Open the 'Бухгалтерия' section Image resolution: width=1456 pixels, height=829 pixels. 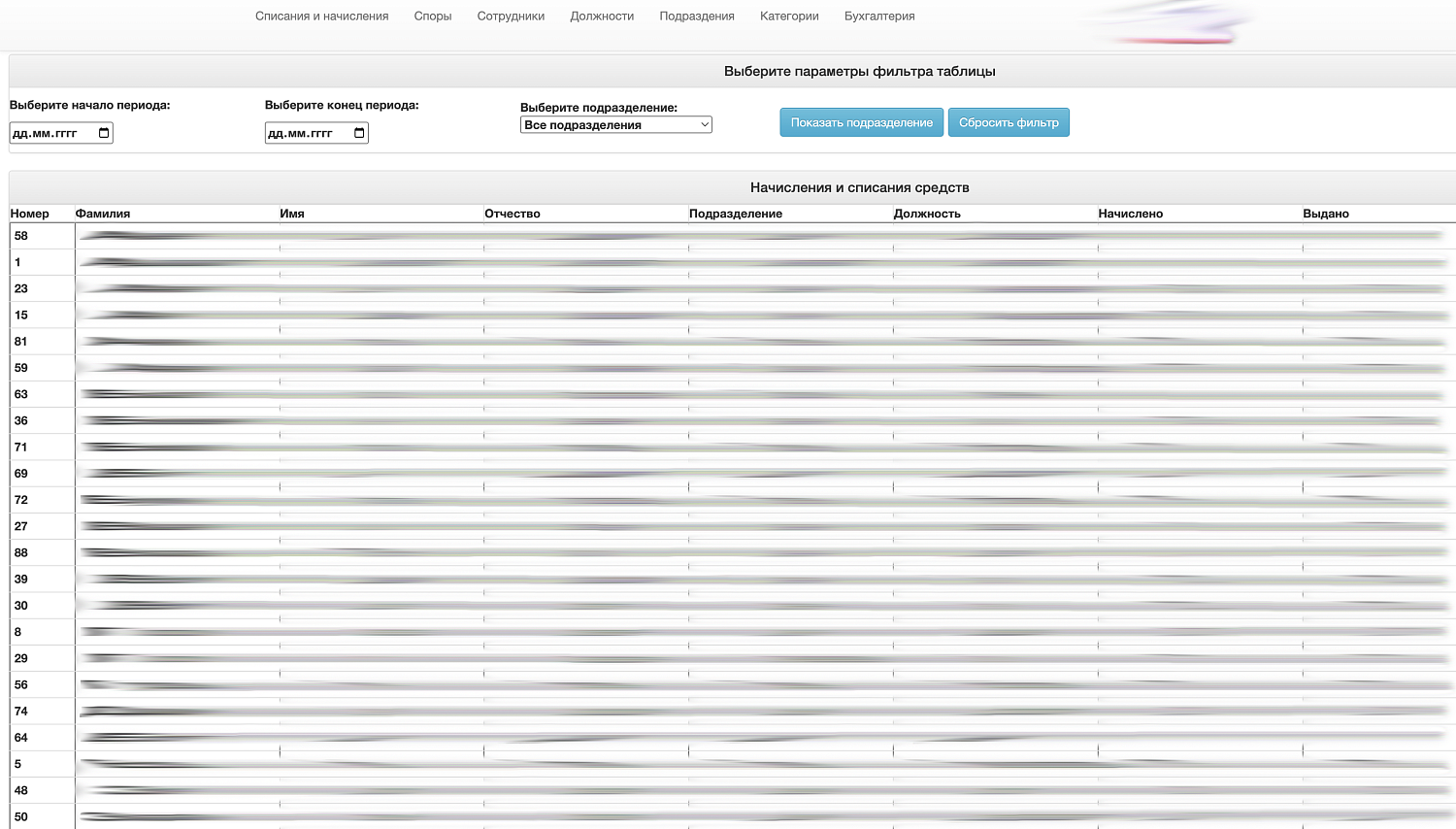click(879, 17)
